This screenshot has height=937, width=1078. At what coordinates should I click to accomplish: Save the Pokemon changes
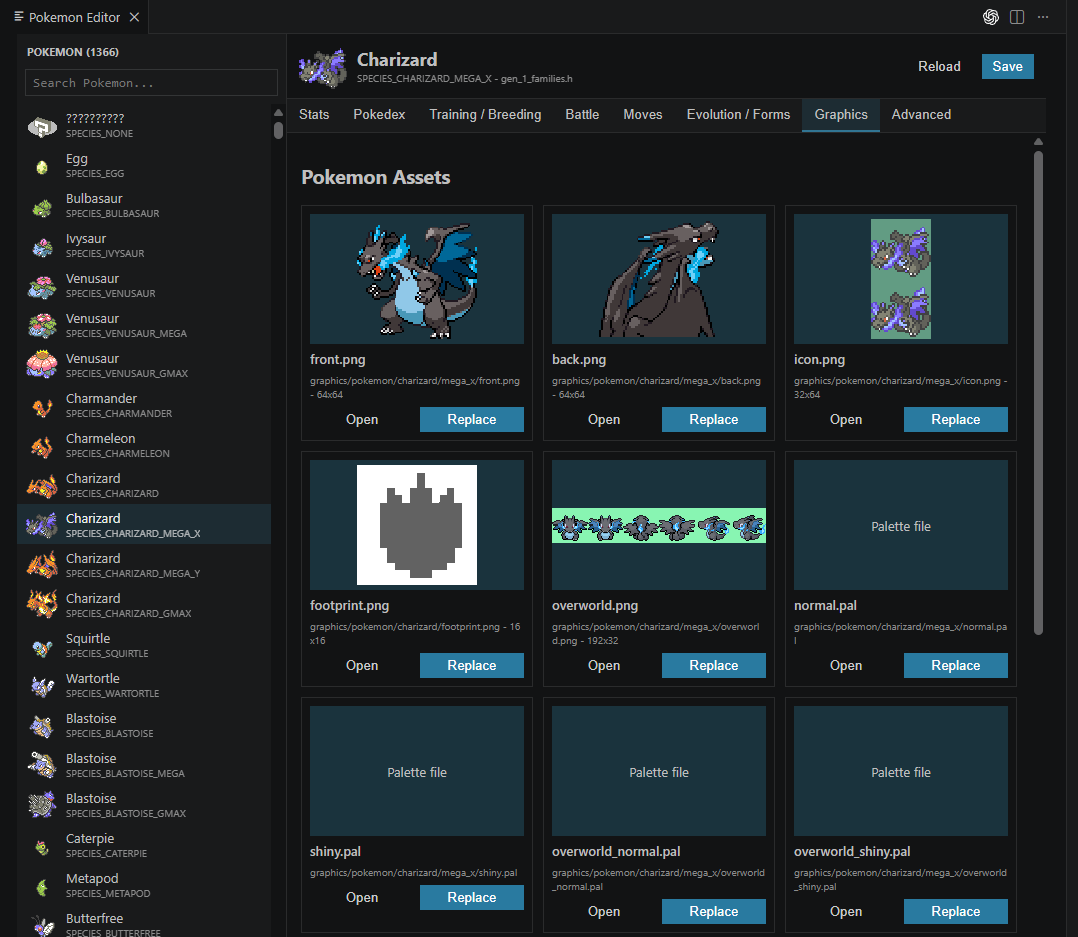click(1007, 67)
